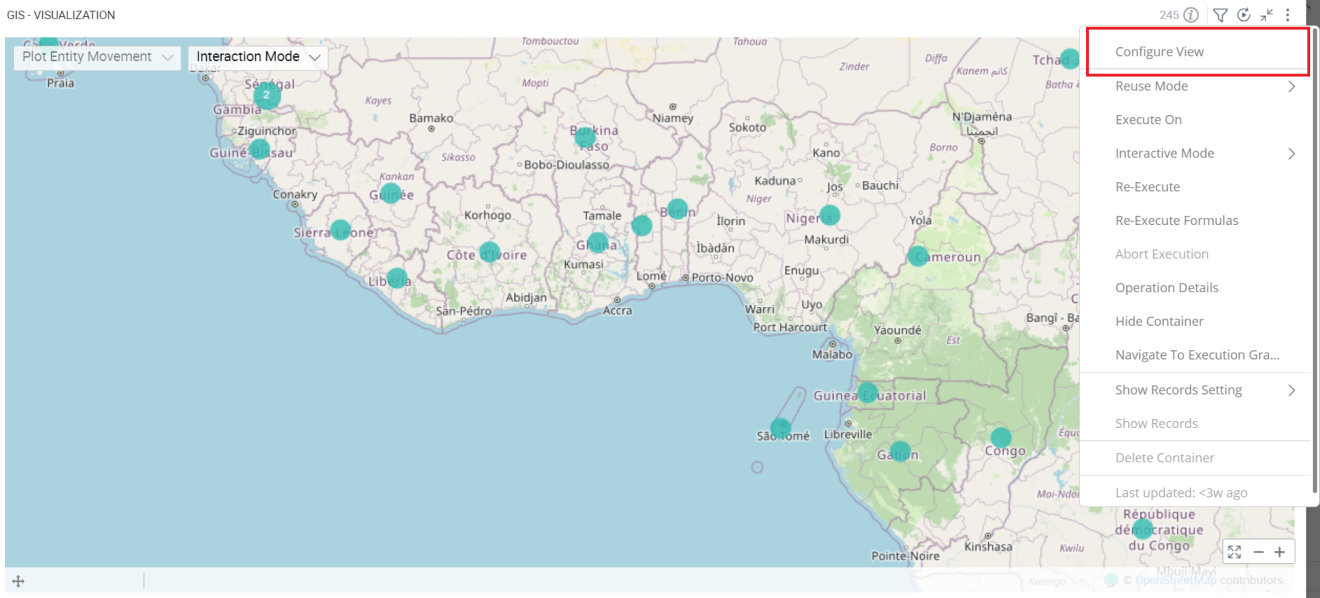
Task: Expand the Reuse Mode submenu arrow
Action: (x=1292, y=86)
